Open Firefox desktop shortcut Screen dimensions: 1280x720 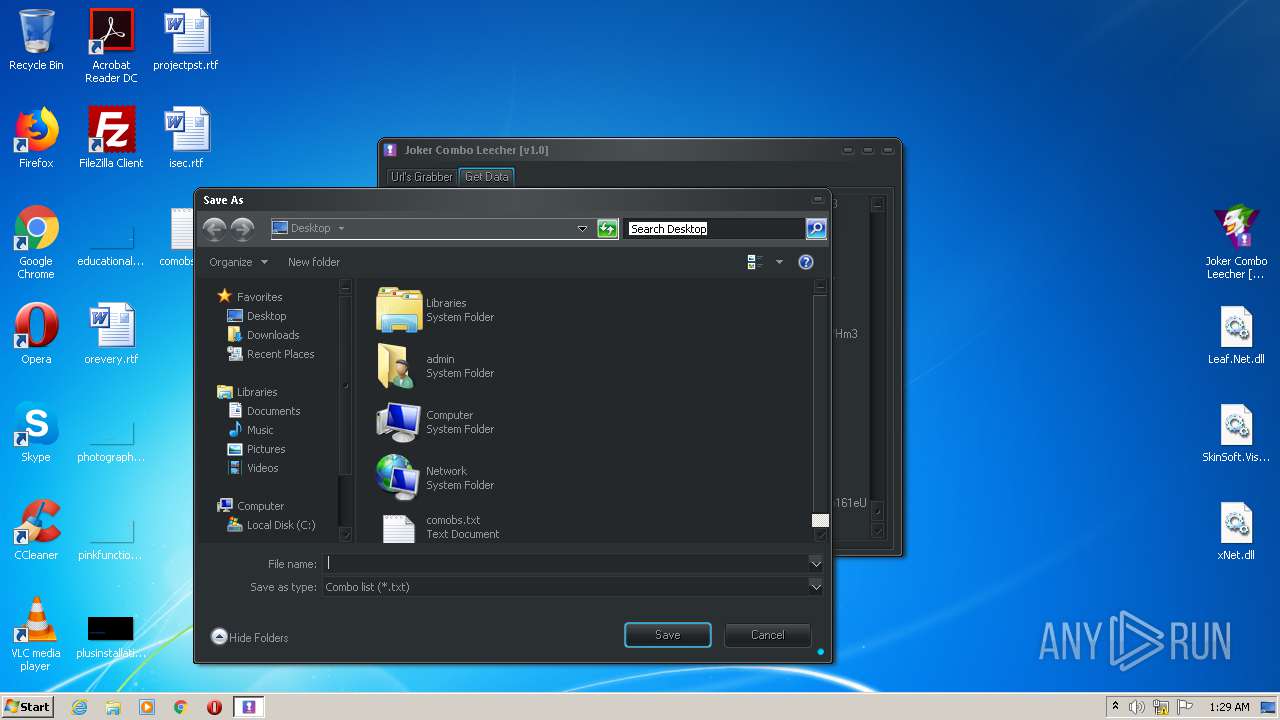pos(36,138)
